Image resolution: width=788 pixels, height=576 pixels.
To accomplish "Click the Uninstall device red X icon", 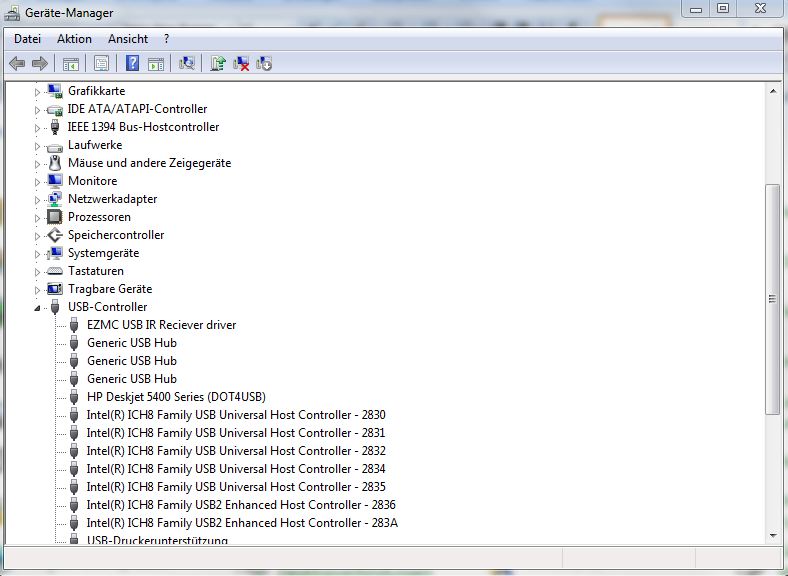I will click(241, 64).
